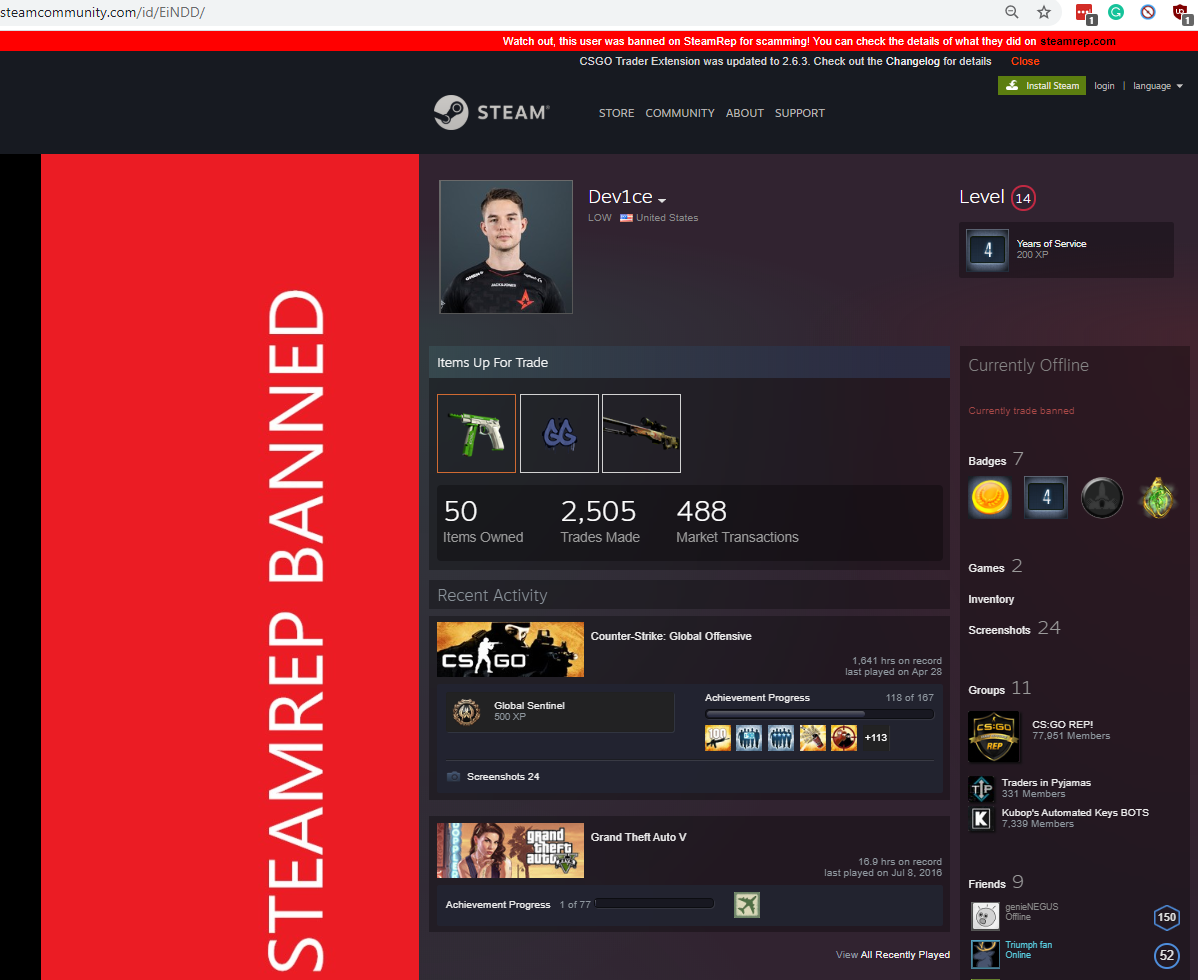
Task: Click the level 52 friend badge
Action: pos(1166,955)
